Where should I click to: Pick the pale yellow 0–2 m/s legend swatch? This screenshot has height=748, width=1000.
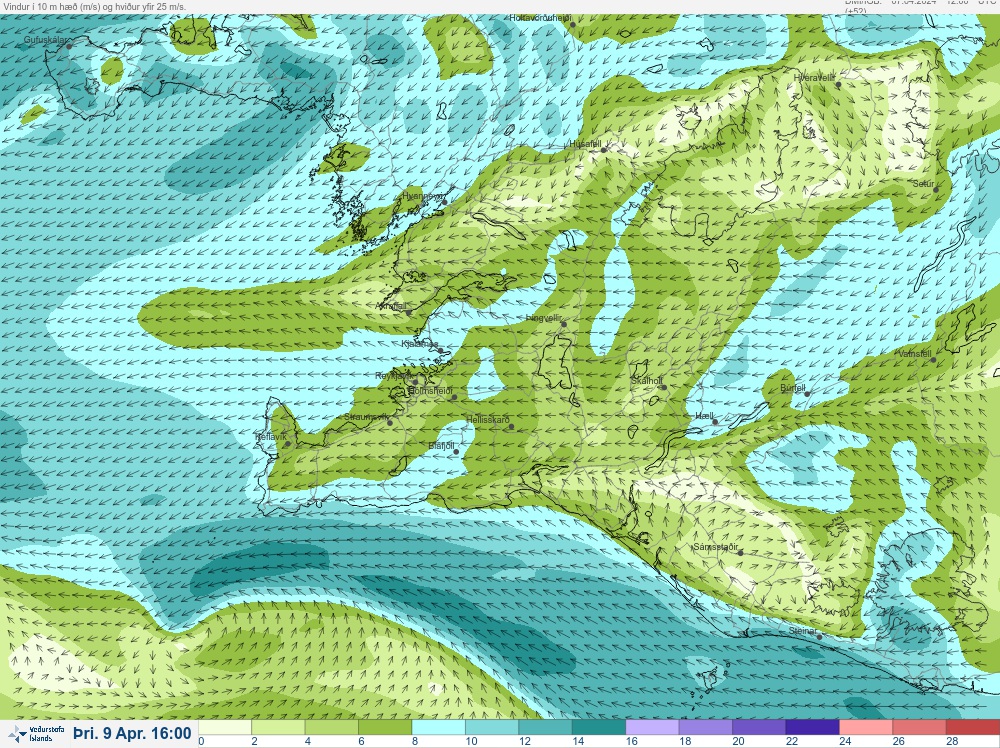pyautogui.click(x=224, y=728)
